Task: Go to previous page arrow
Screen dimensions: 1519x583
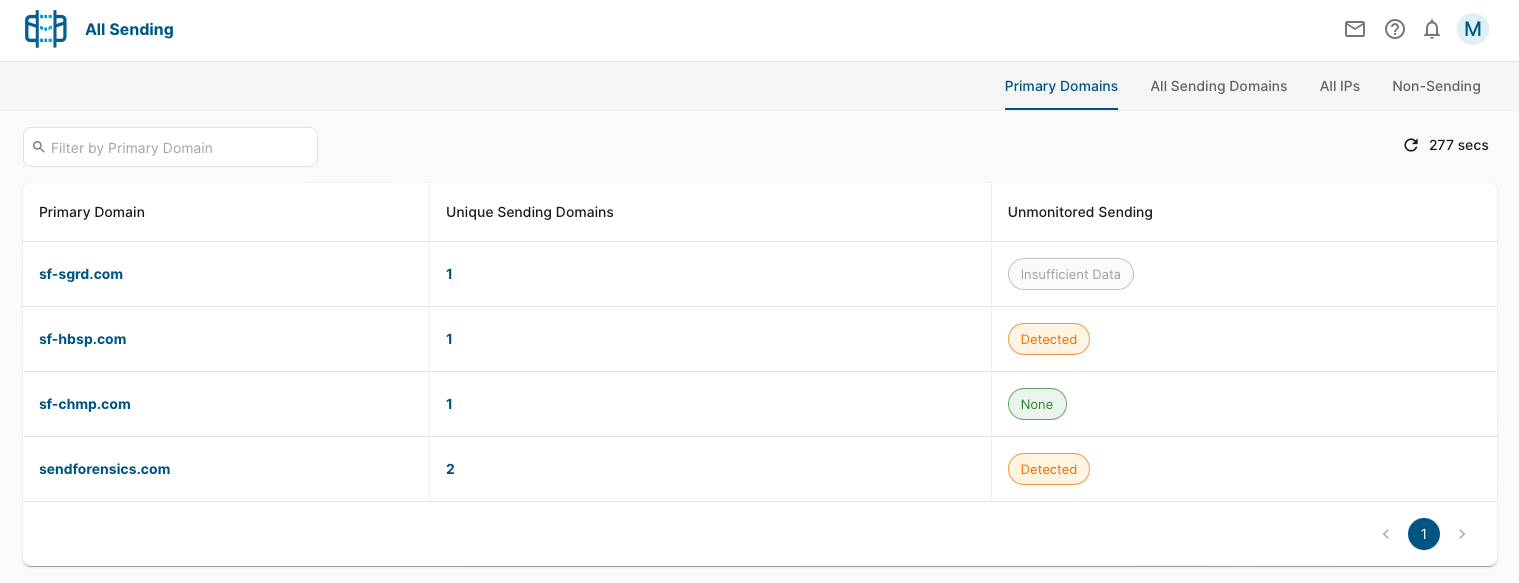Action: [1386, 534]
